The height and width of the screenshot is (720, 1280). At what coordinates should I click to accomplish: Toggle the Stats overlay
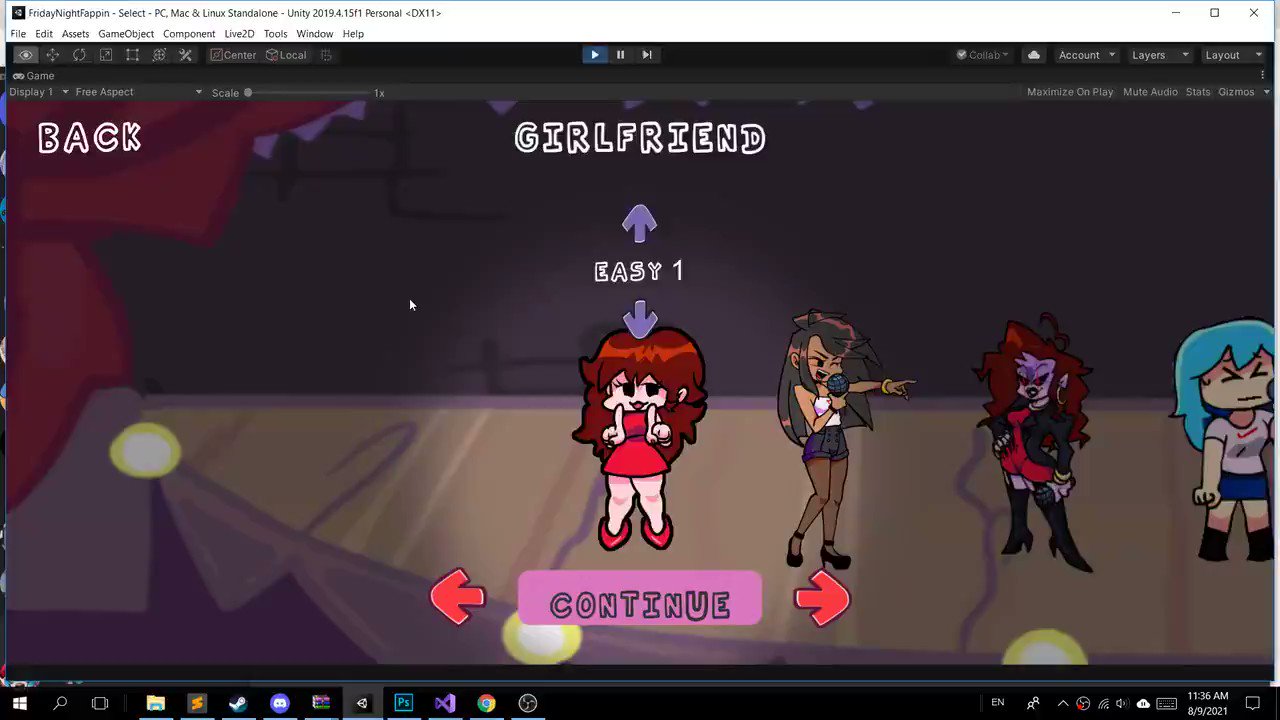tap(1198, 92)
